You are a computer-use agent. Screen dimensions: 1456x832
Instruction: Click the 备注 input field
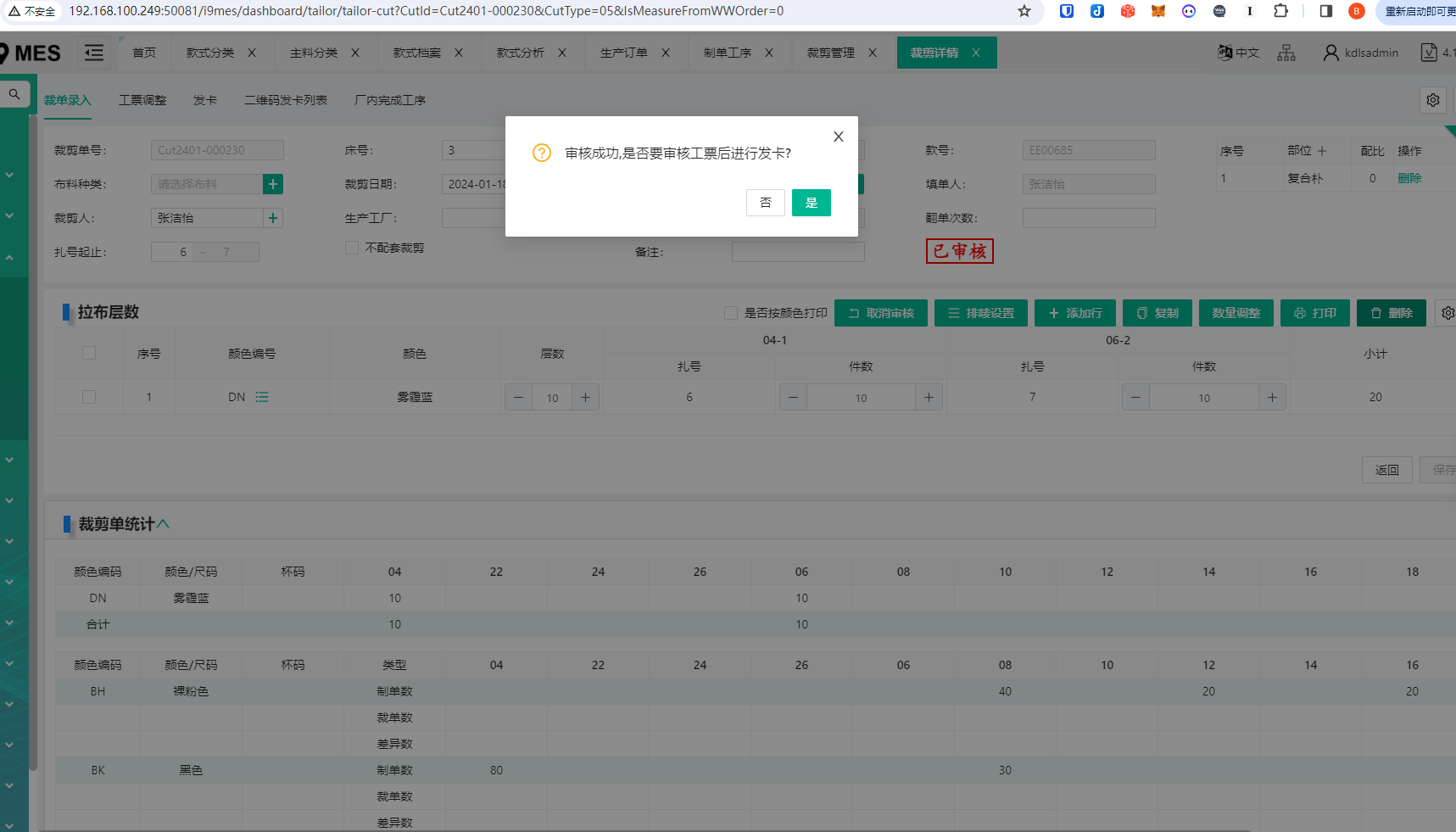point(798,252)
